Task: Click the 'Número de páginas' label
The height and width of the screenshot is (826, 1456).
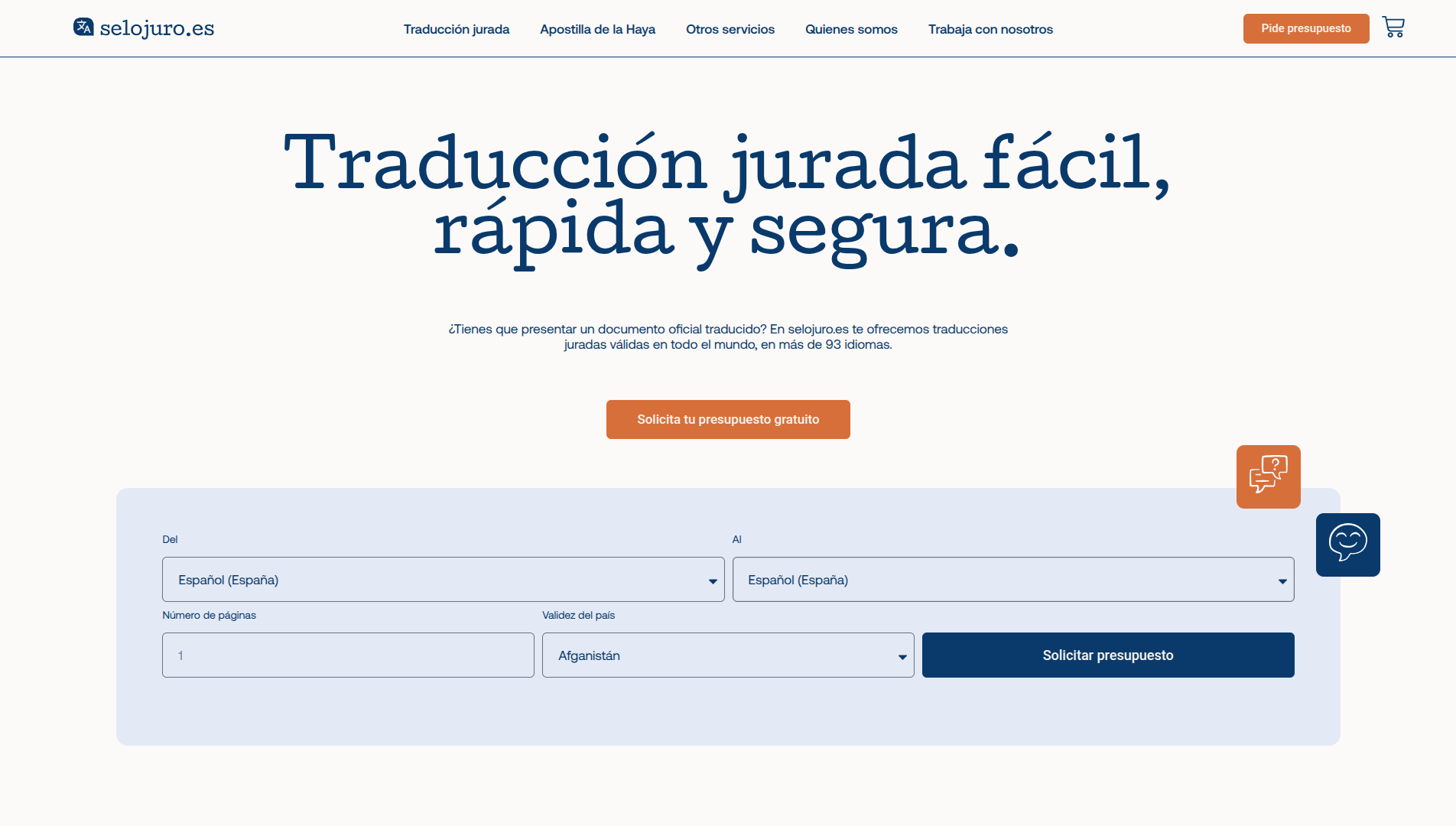Action: tap(209, 615)
